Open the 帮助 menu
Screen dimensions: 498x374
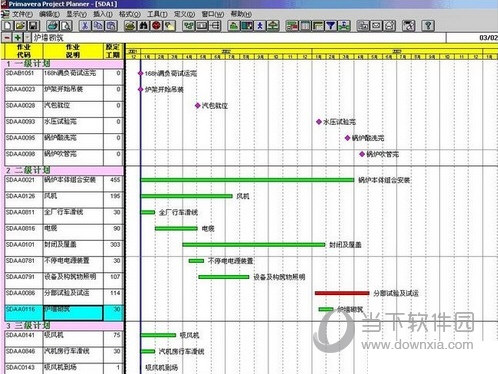pyautogui.click(x=241, y=14)
